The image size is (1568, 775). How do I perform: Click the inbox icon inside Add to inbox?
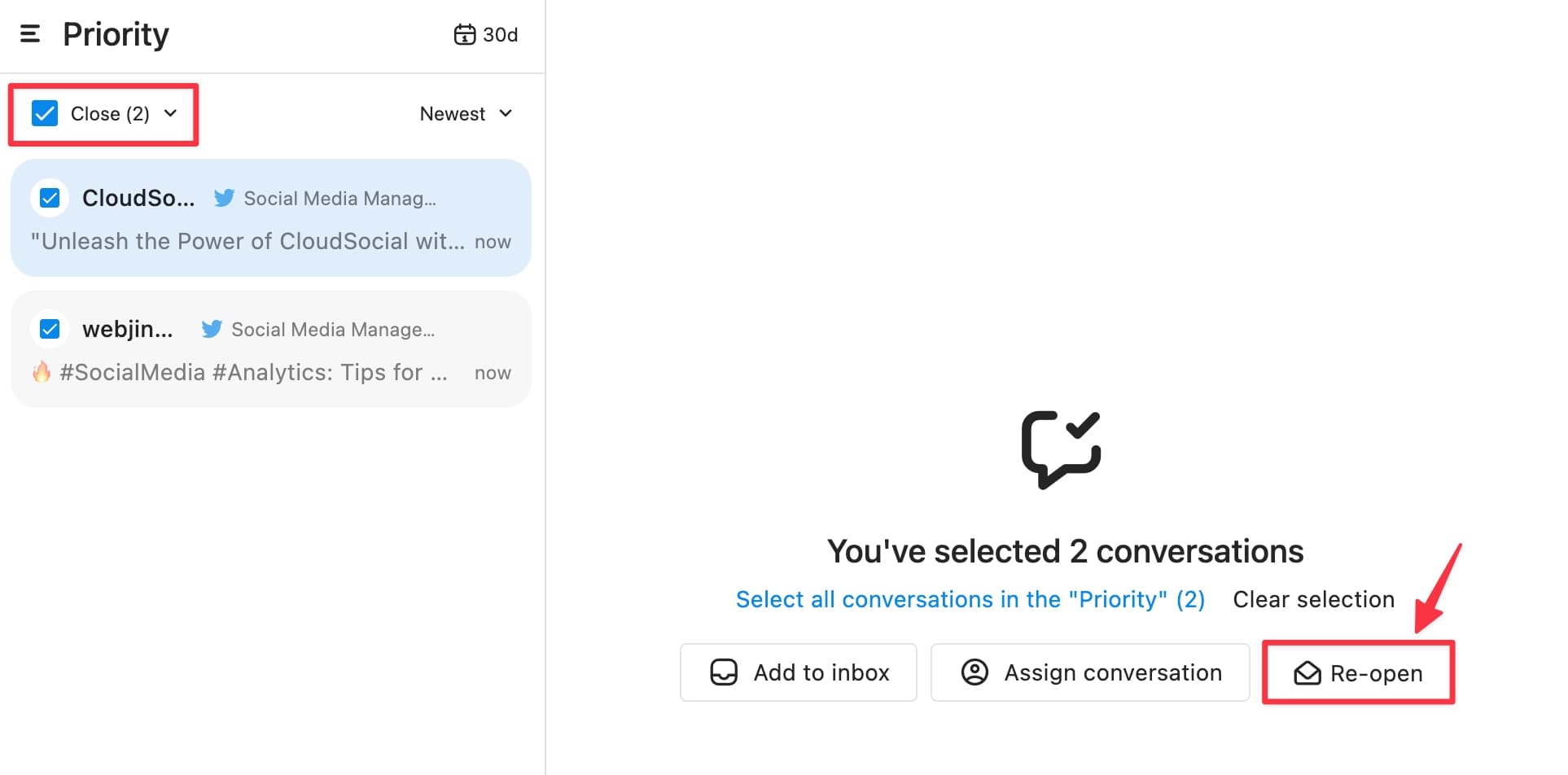tap(724, 672)
